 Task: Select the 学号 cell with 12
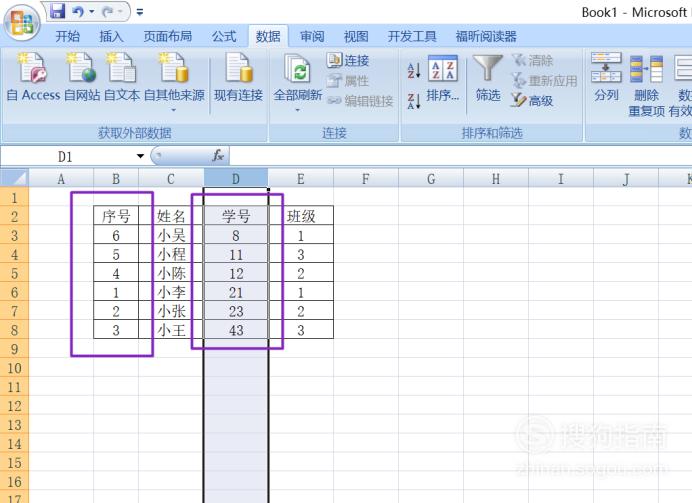click(236, 274)
